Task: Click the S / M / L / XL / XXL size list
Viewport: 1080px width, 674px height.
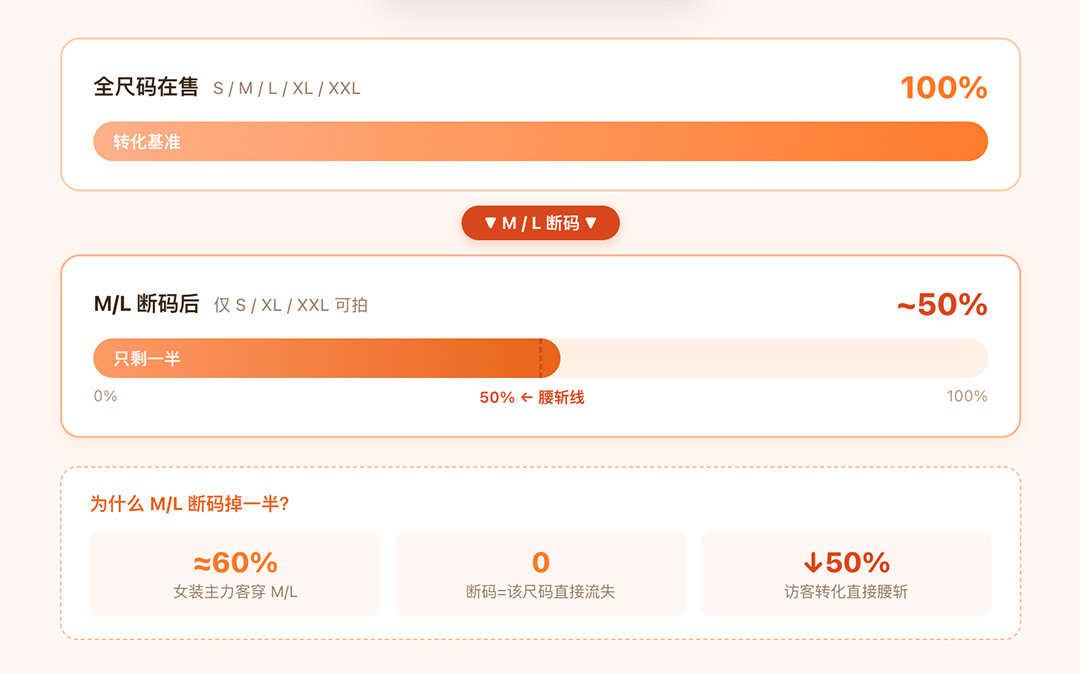Action: 287,89
